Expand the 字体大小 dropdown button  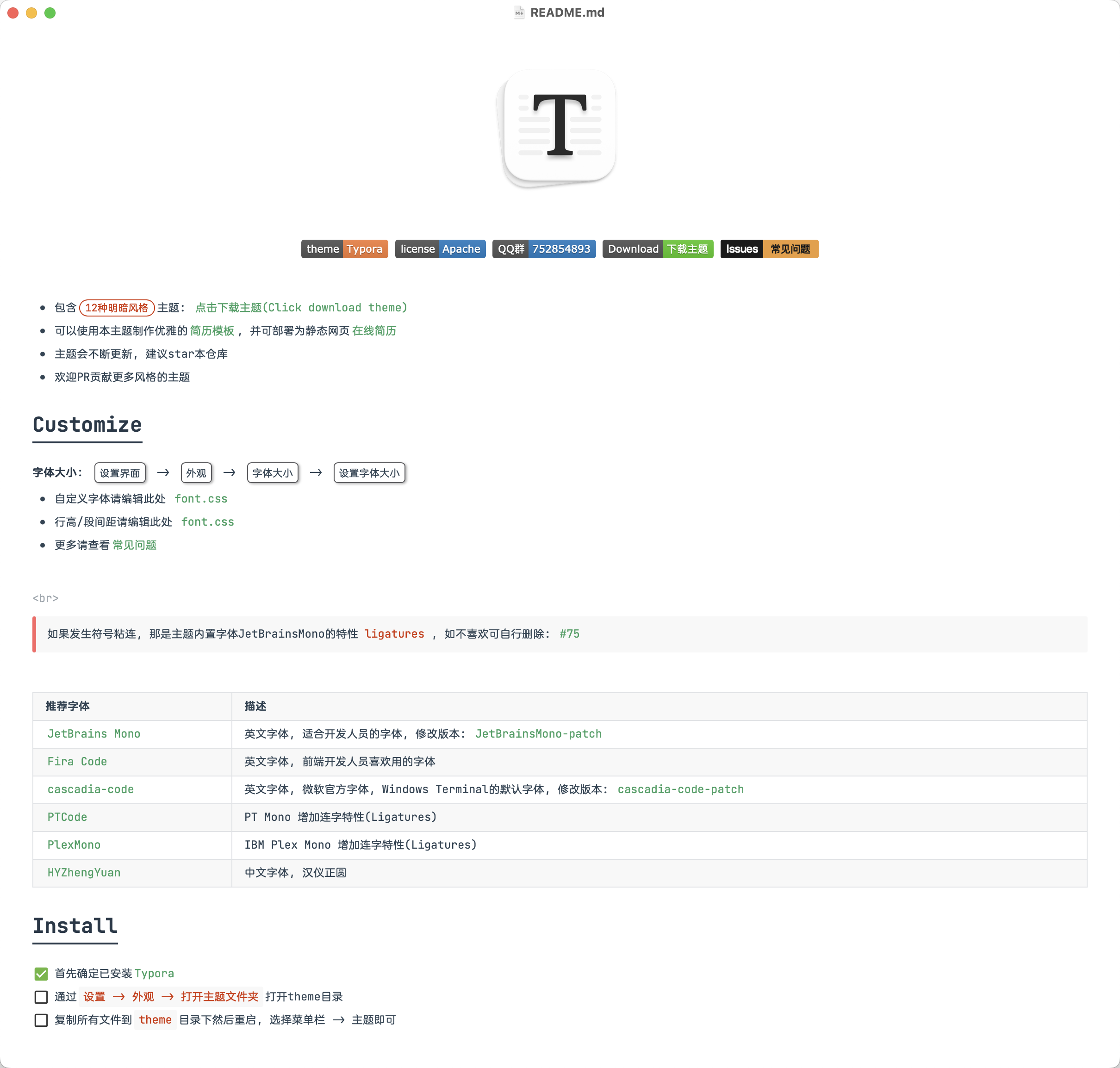272,472
